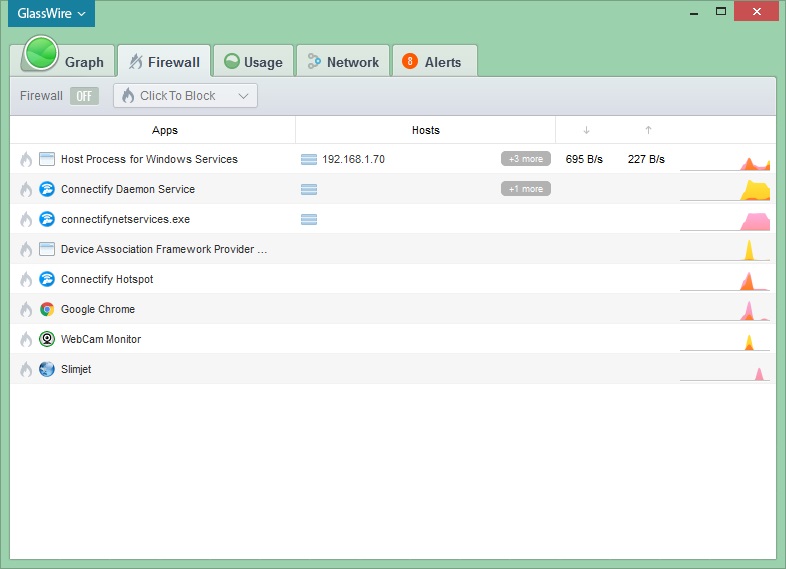Select the WebCam Monitor app name
Image resolution: width=786 pixels, height=569 pixels.
click(101, 339)
